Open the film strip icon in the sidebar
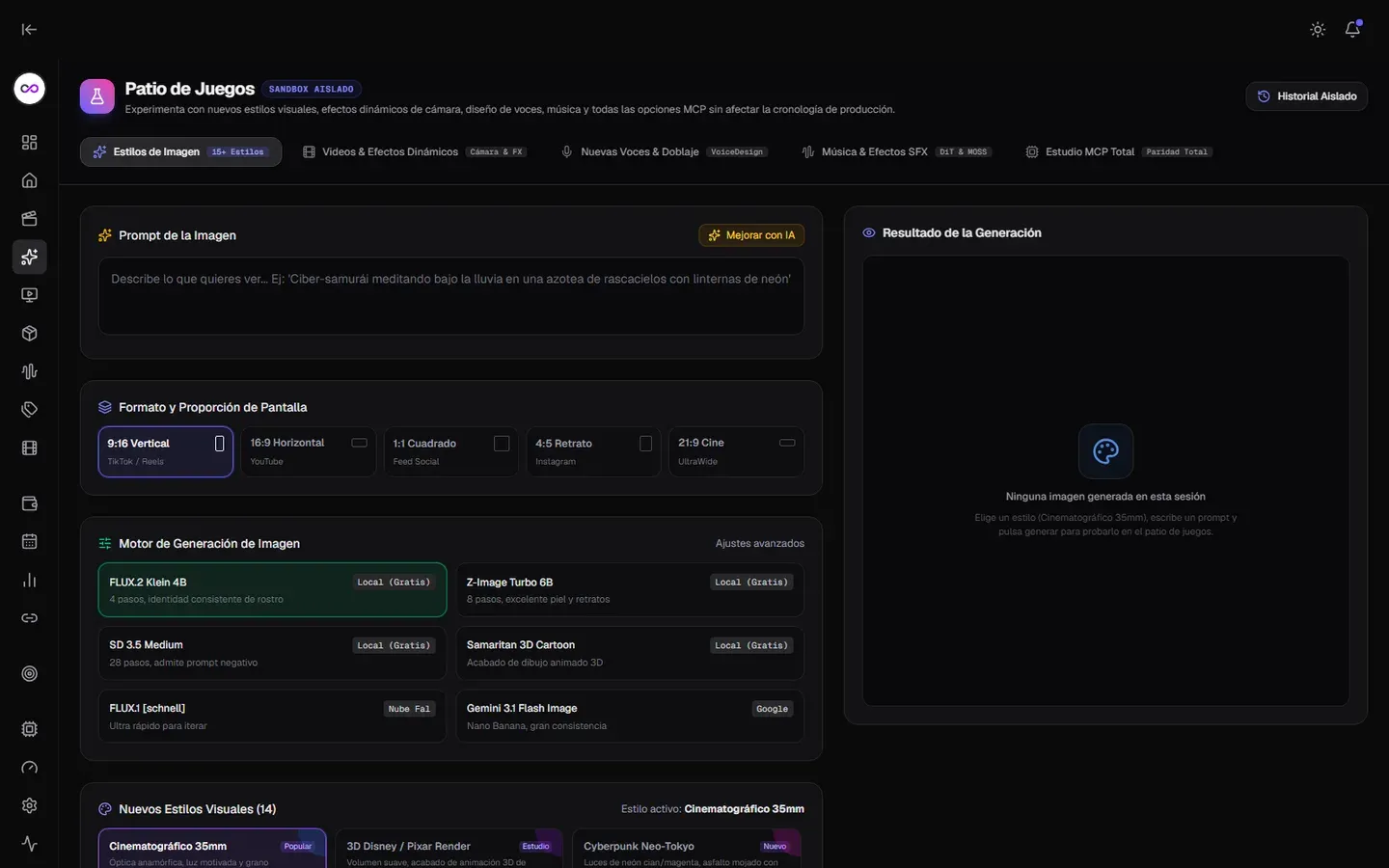Screen dimensions: 1389x868 (x=30, y=448)
